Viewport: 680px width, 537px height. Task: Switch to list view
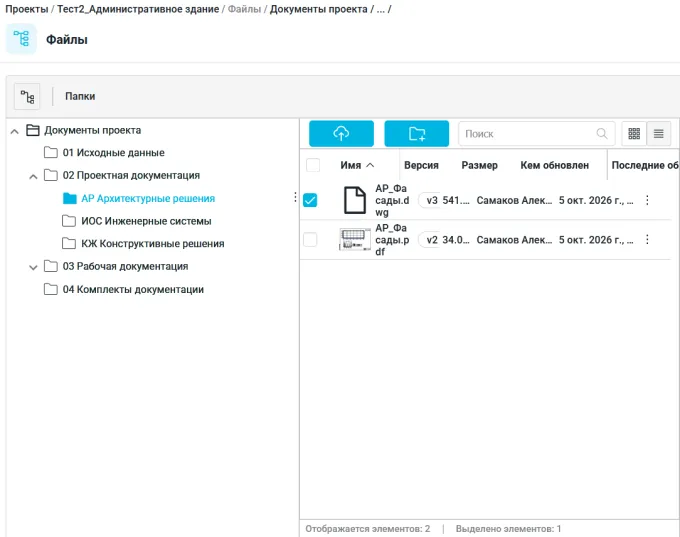(659, 134)
